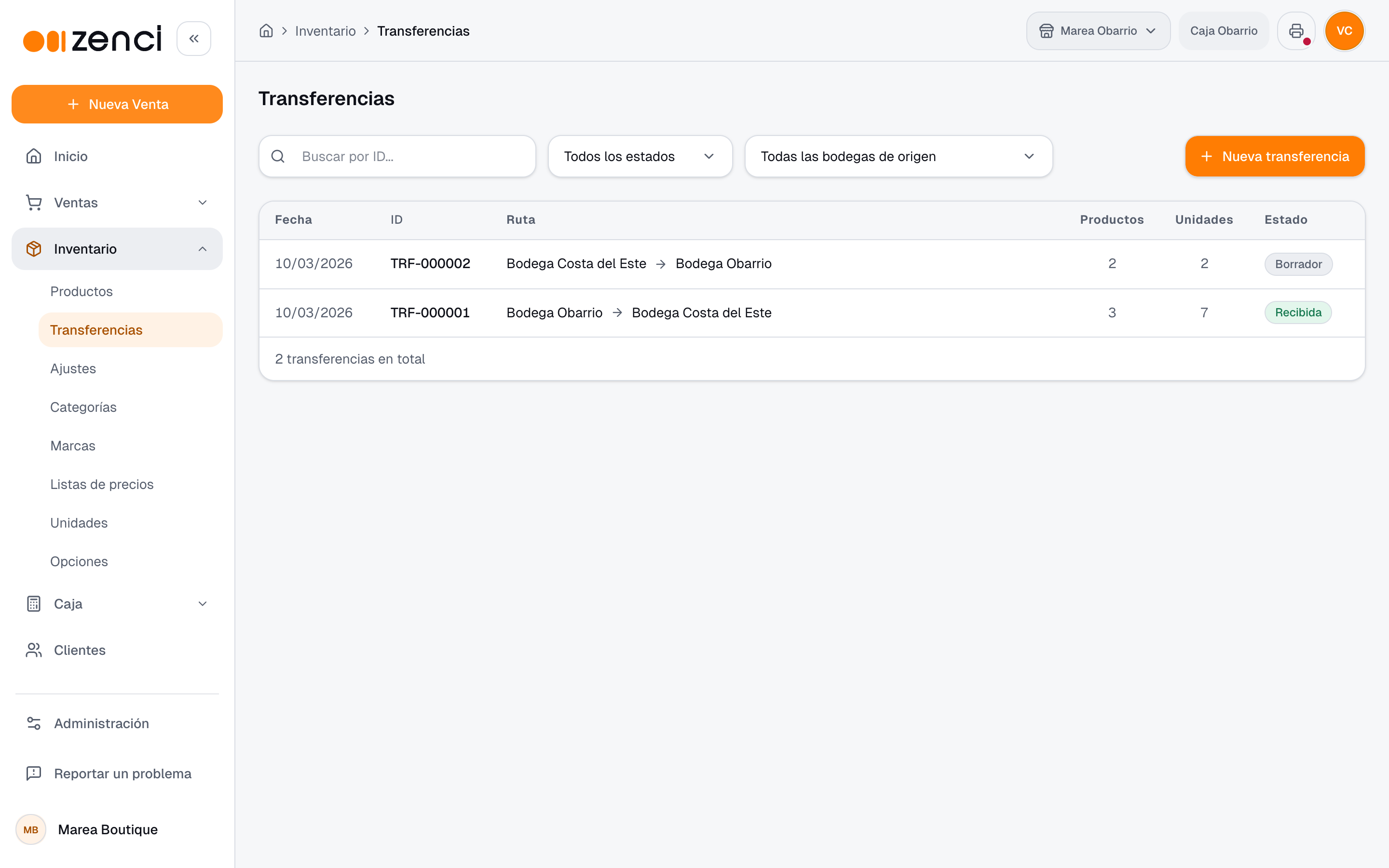Click Caja Obarrio button in header
The height and width of the screenshot is (868, 1389).
tap(1224, 31)
